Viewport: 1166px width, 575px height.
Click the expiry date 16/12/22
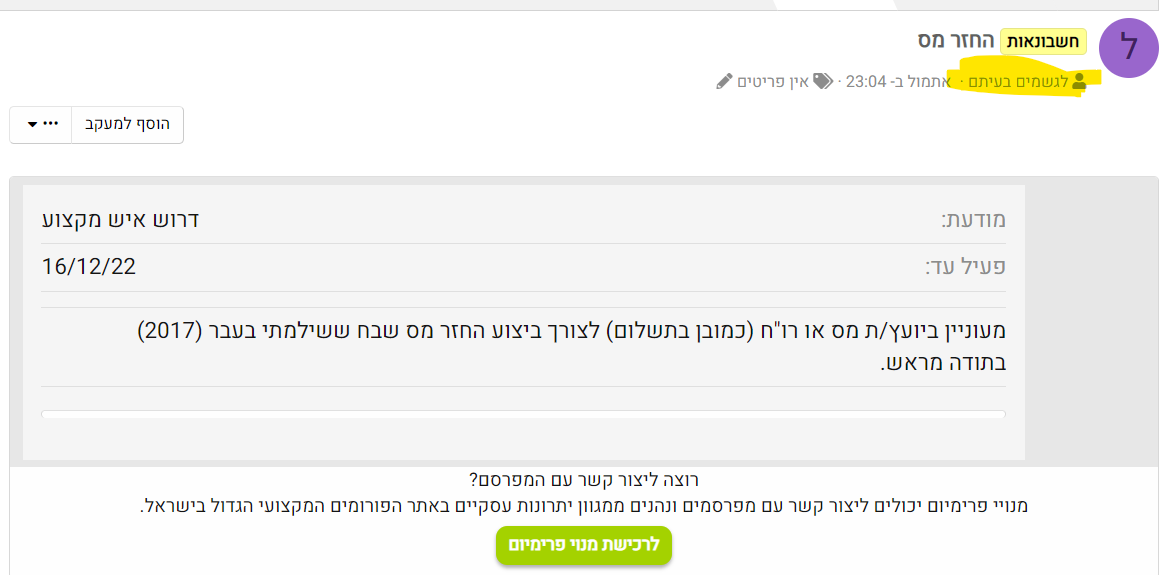click(x=89, y=267)
